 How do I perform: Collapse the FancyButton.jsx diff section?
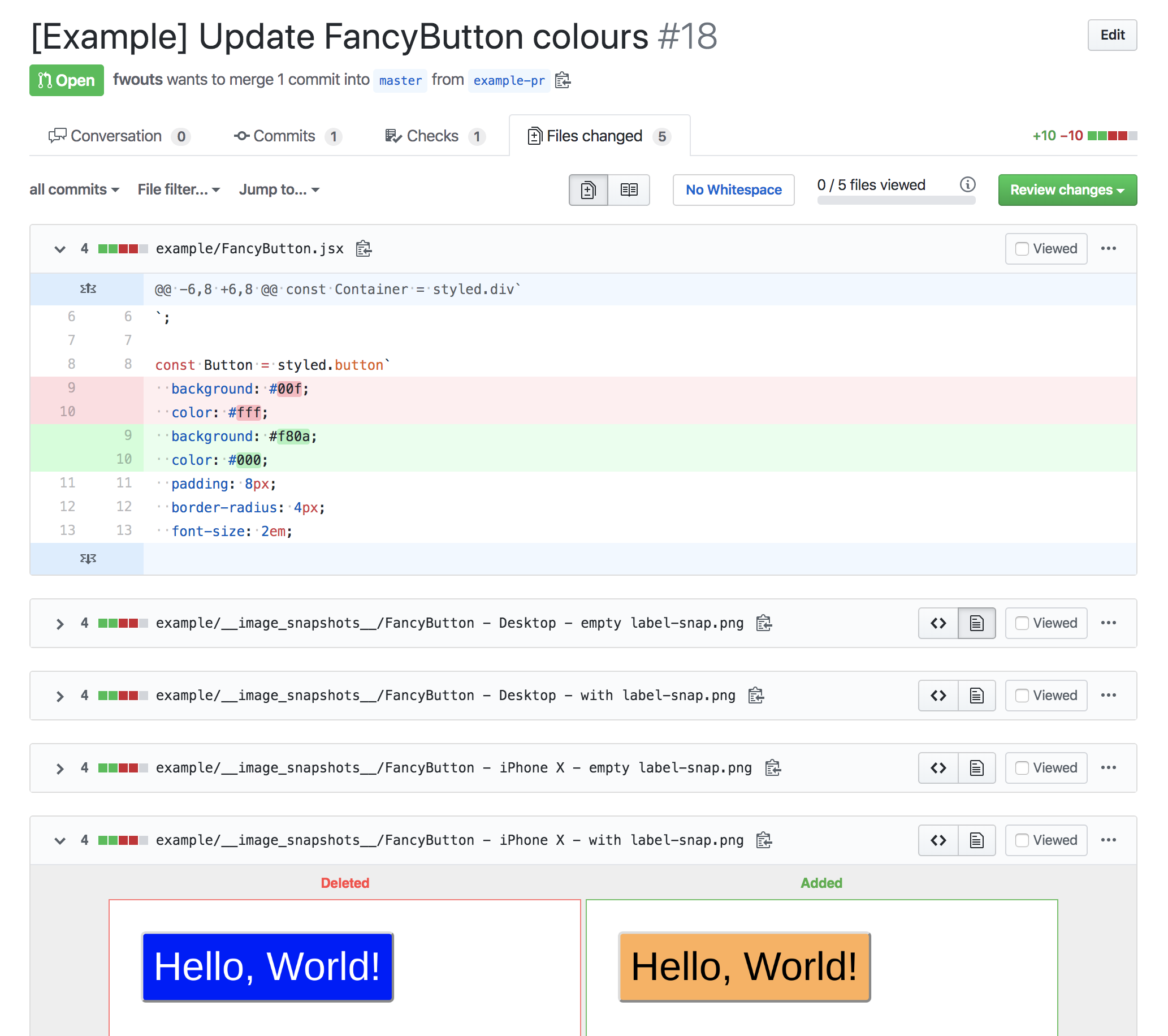[59, 248]
